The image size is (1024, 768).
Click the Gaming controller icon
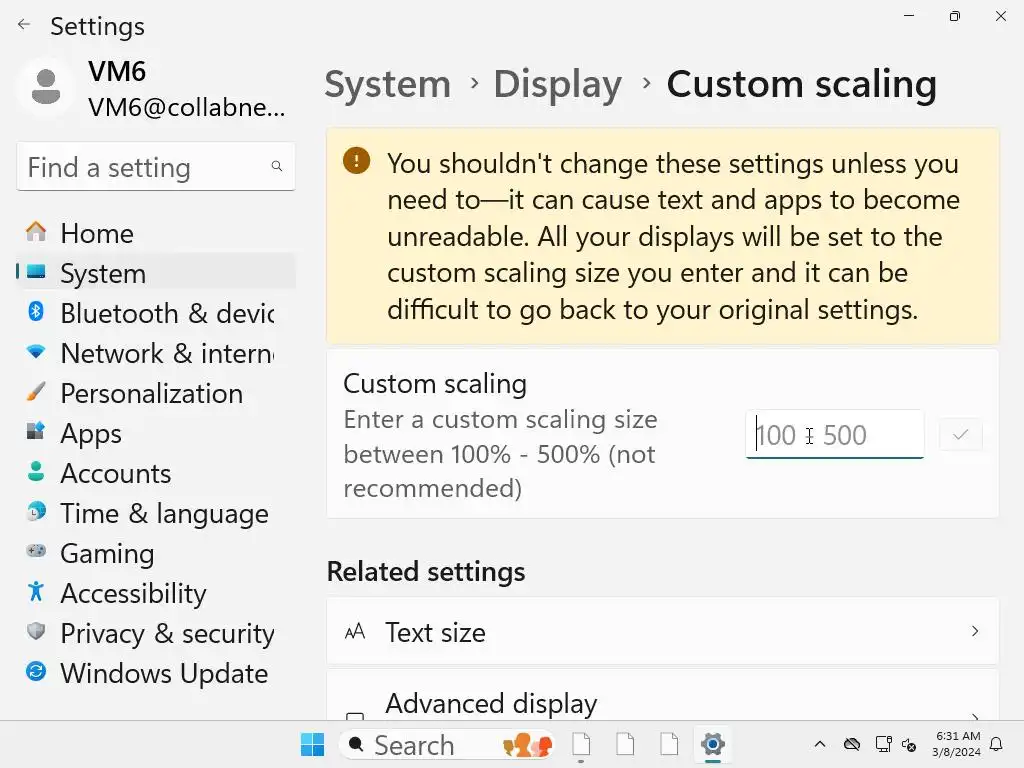point(36,552)
